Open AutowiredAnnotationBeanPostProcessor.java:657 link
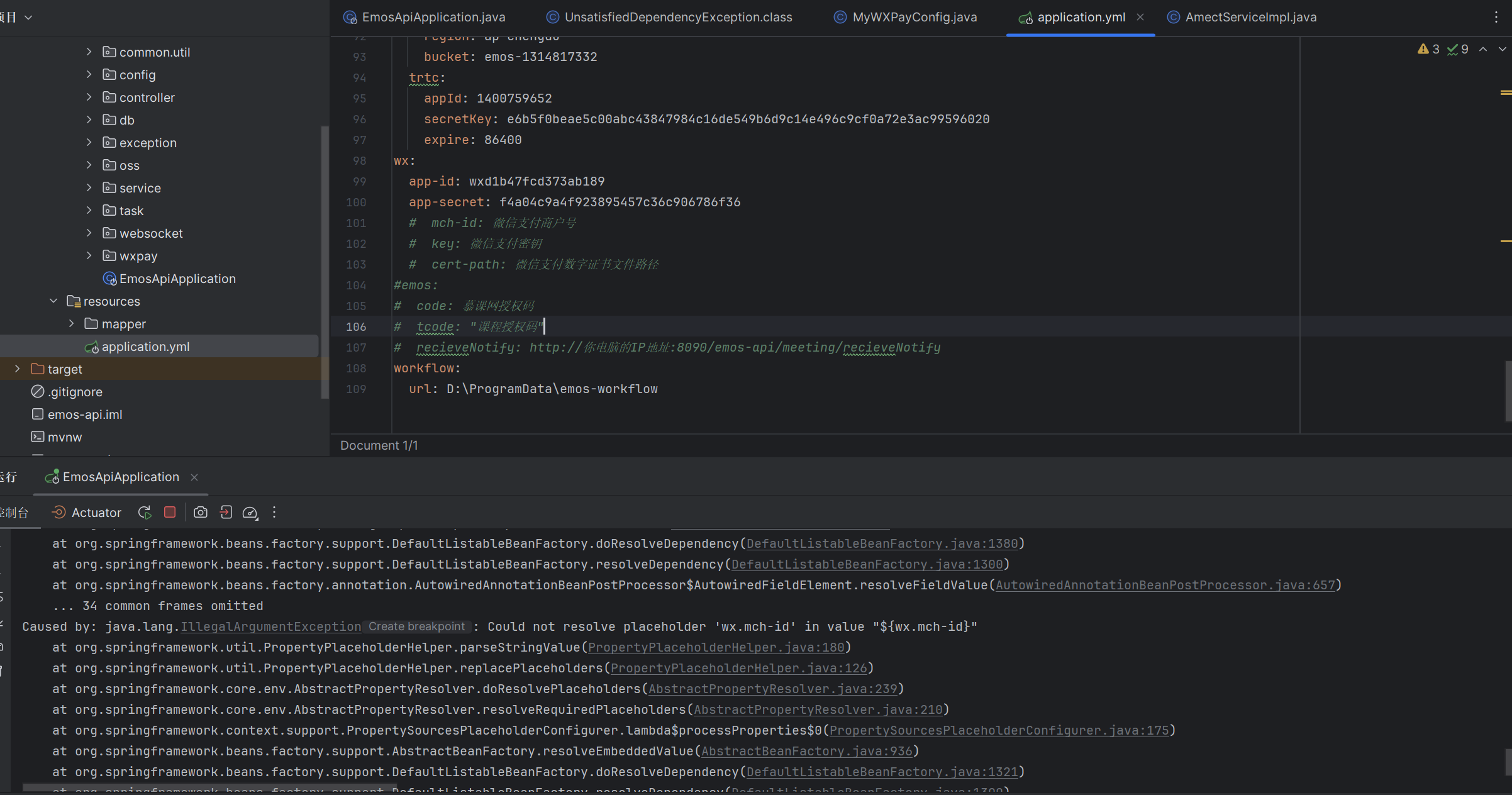Viewport: 1512px width, 795px height. 1165,585
